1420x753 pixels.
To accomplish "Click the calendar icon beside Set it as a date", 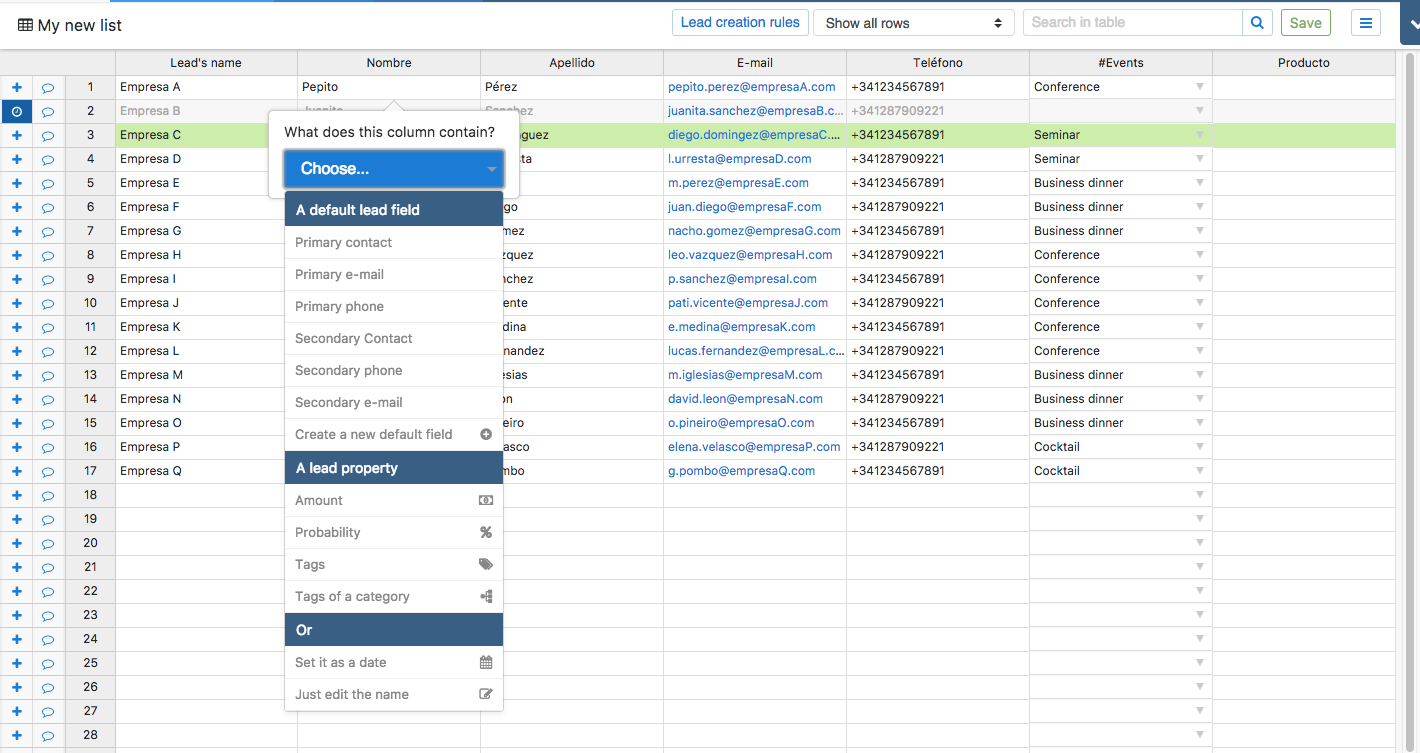I will pyautogui.click(x=485, y=662).
